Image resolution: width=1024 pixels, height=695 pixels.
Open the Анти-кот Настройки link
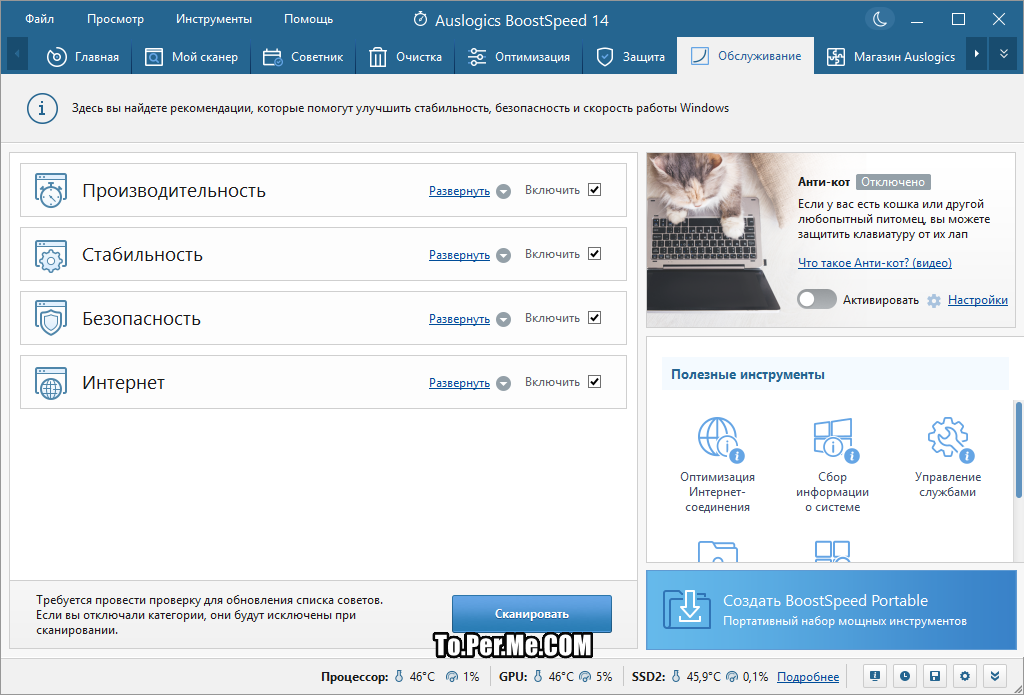tap(978, 300)
